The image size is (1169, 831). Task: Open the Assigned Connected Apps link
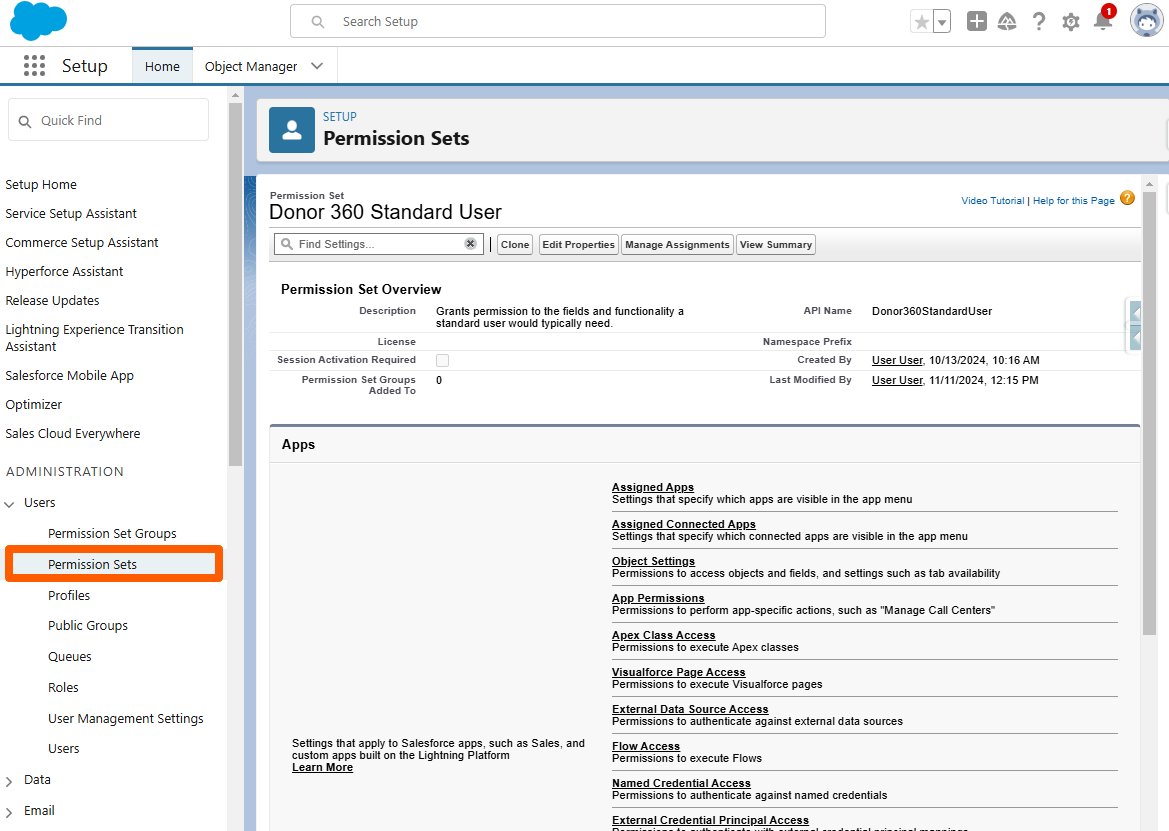(684, 524)
